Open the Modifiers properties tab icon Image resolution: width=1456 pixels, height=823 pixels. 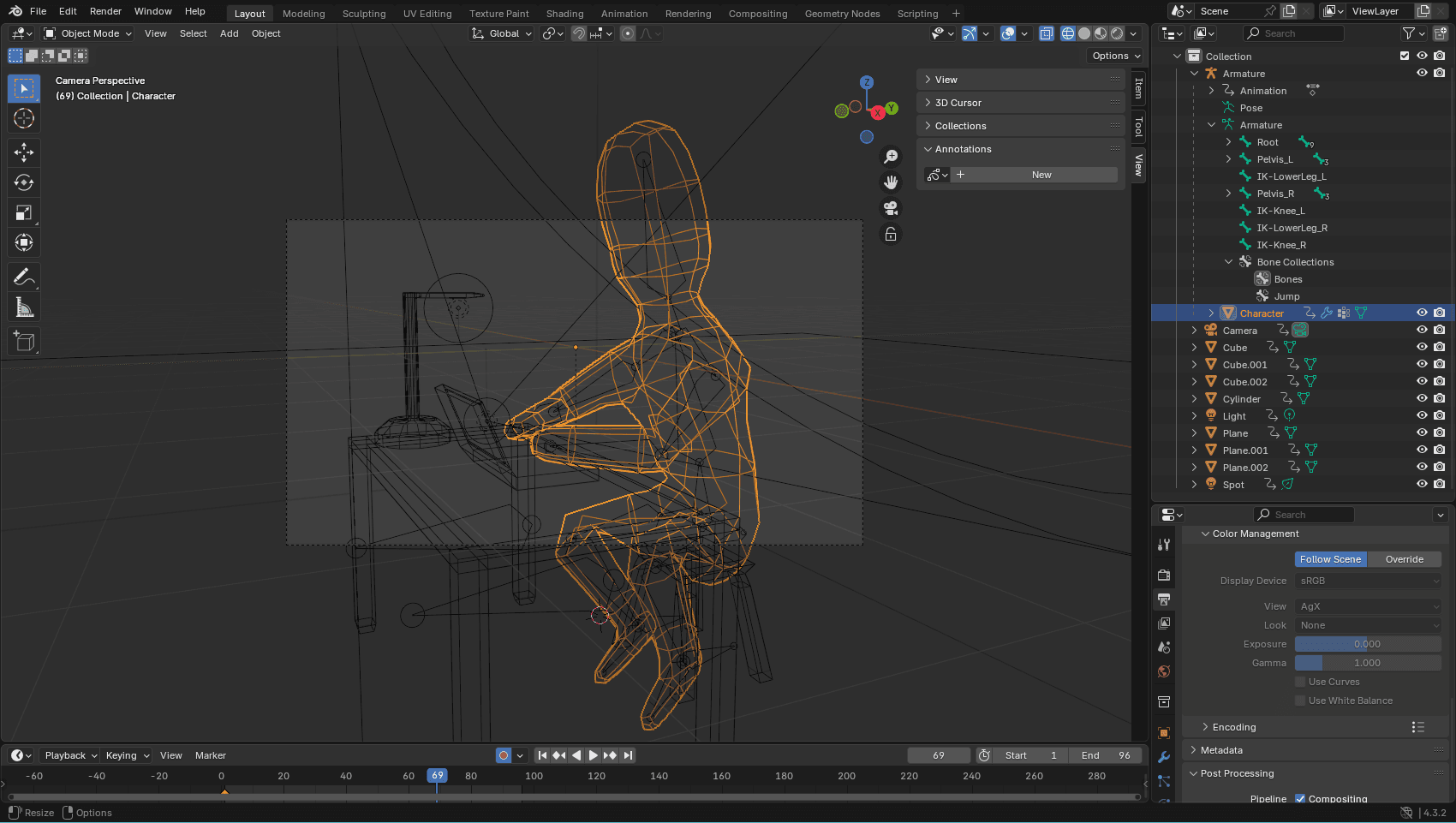click(x=1164, y=757)
